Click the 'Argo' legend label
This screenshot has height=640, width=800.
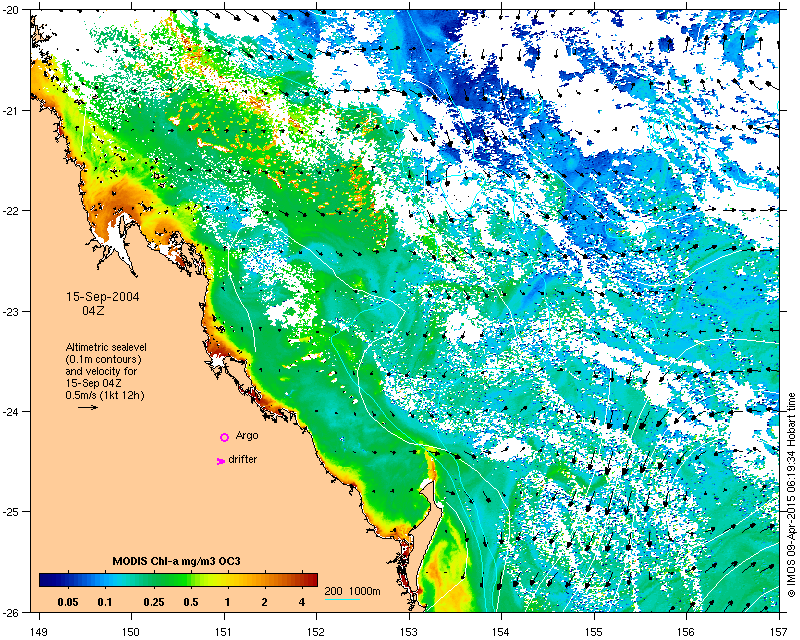tap(247, 436)
